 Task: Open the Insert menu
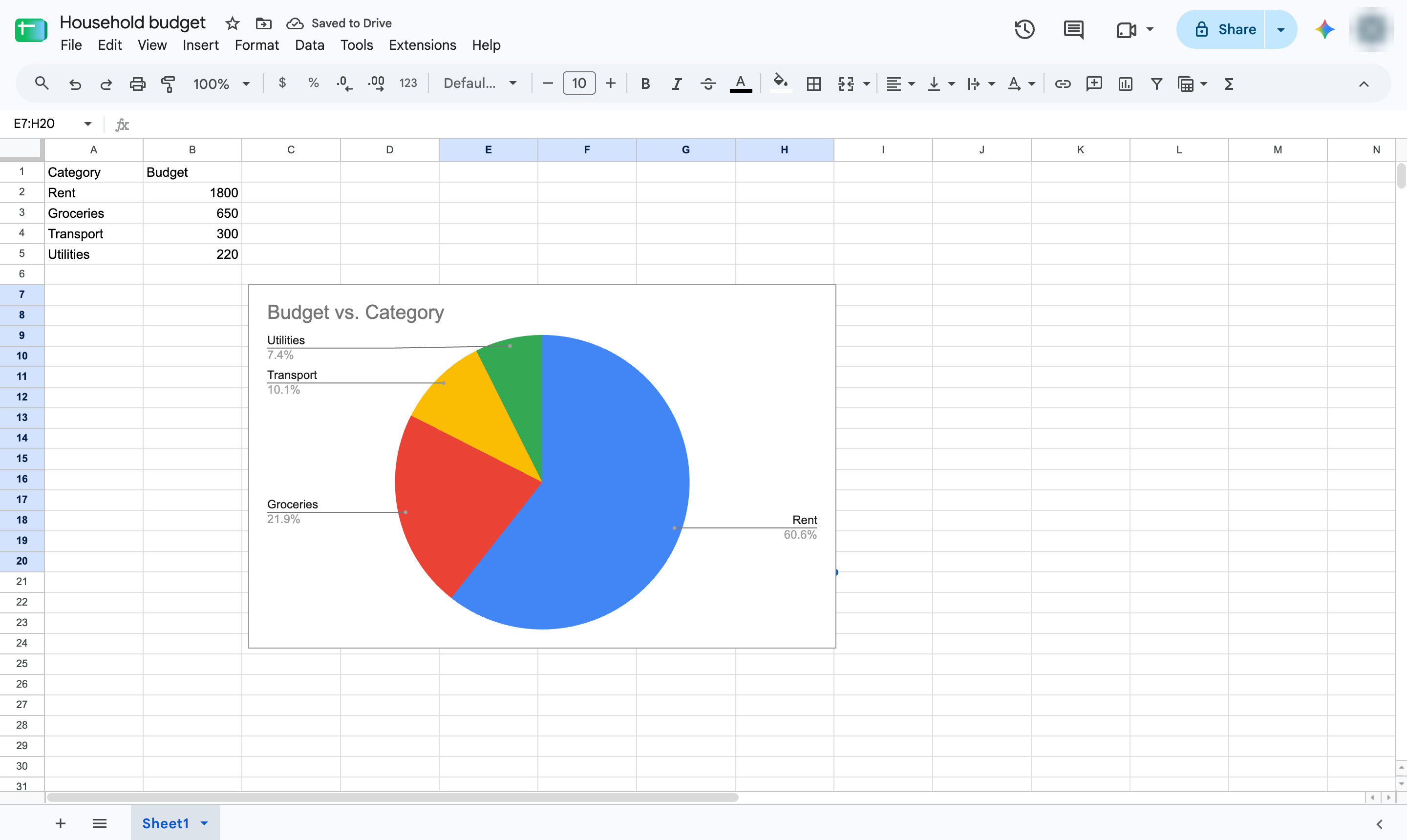[x=200, y=45]
